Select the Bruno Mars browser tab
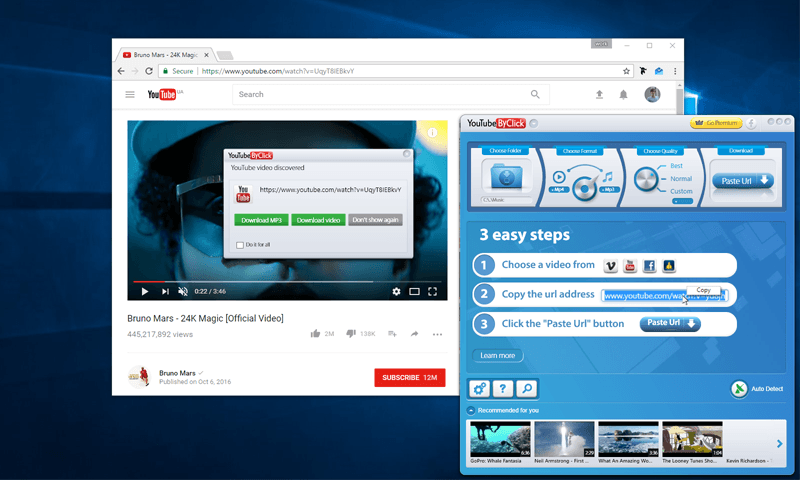The width and height of the screenshot is (800, 480). [x=165, y=55]
